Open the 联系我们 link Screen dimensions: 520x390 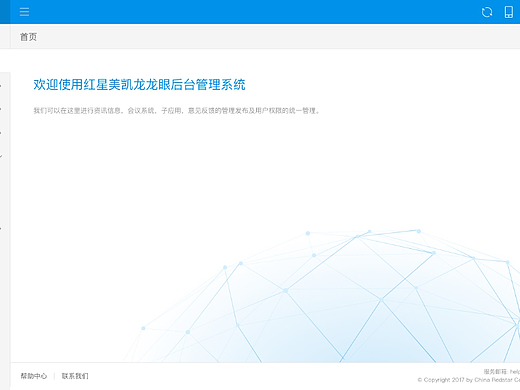pyautogui.click(x=75, y=376)
